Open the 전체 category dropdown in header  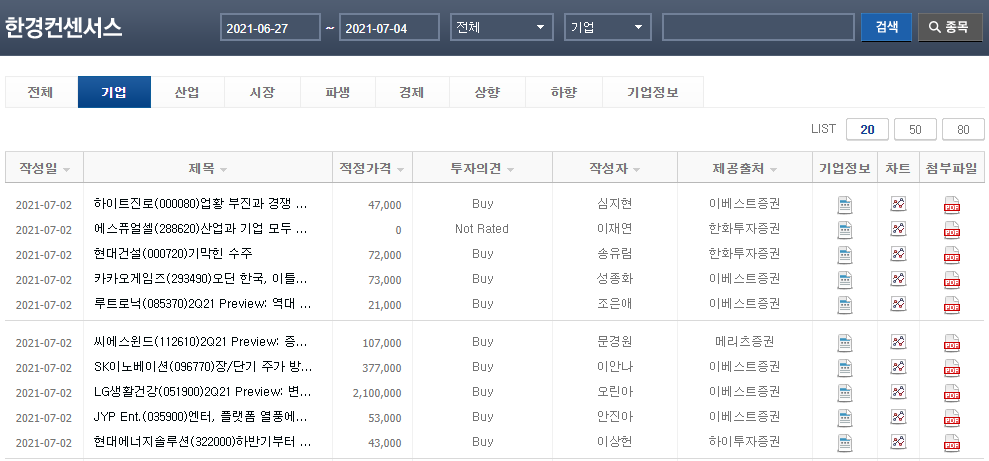[502, 27]
